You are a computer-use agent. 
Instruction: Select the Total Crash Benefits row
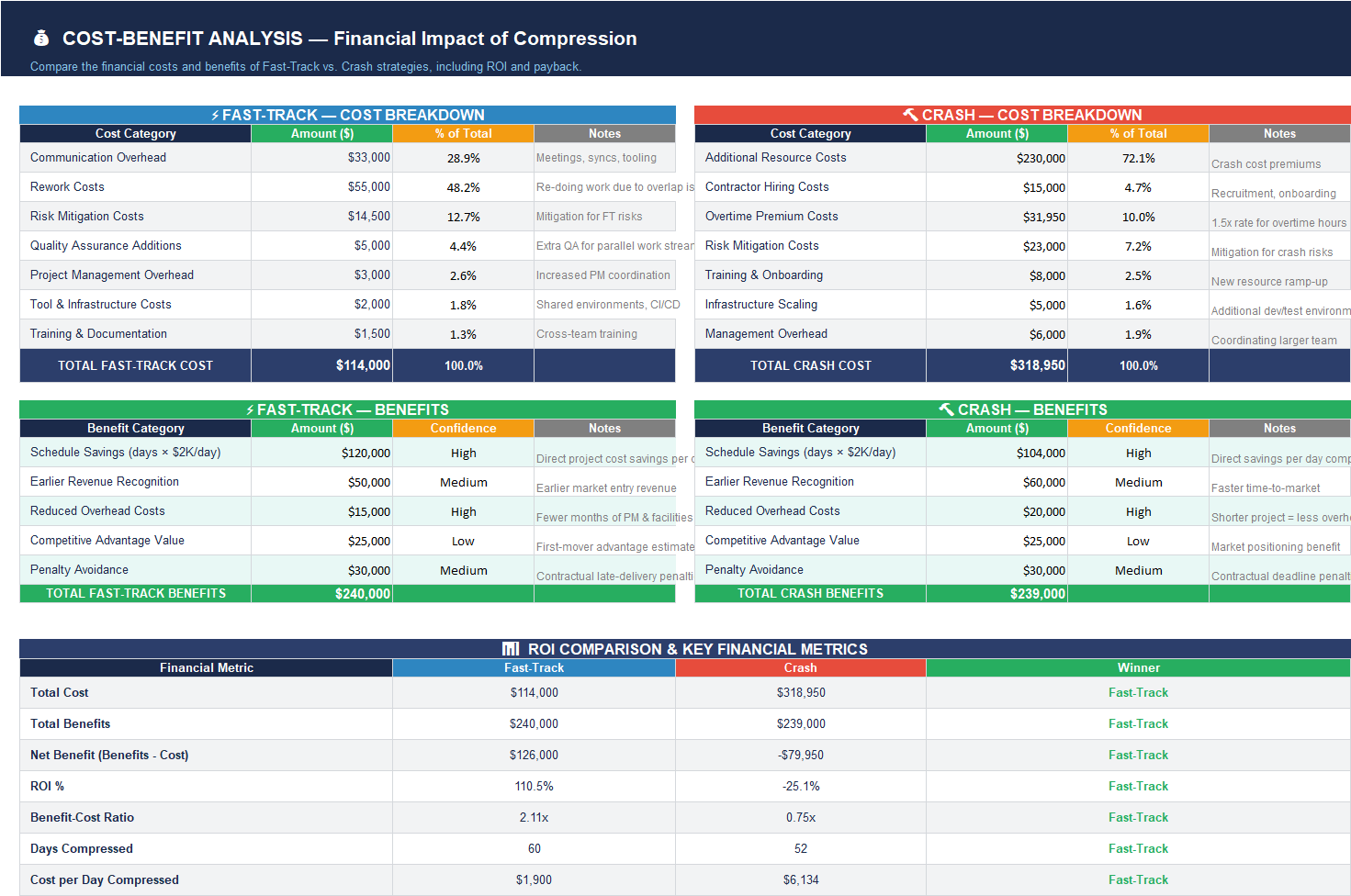[810, 593]
